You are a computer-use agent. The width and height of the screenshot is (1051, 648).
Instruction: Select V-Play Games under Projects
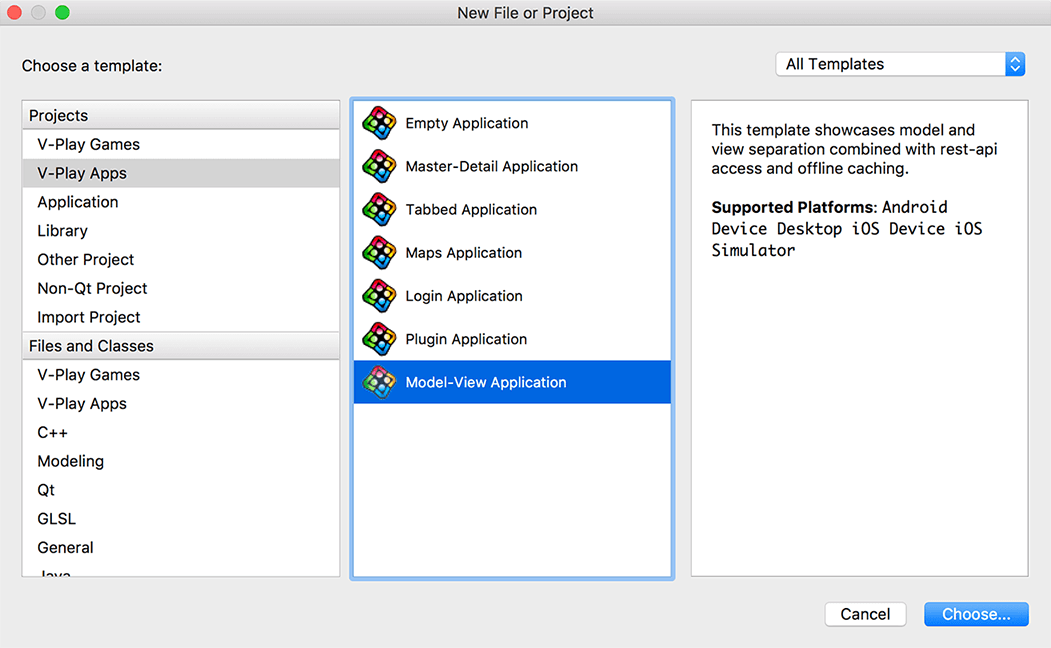click(x=181, y=144)
